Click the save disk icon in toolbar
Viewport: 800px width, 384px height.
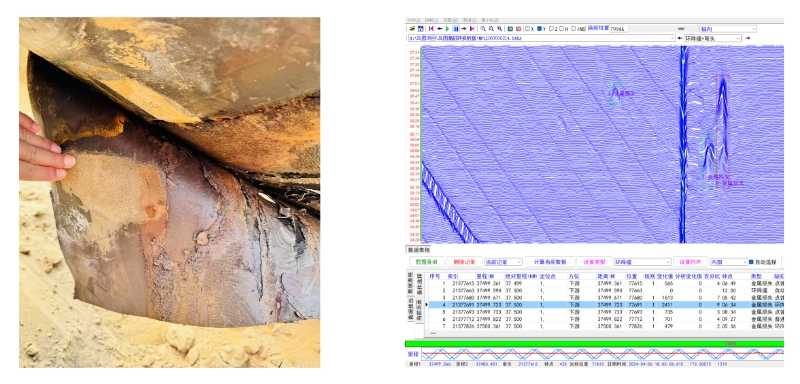[421, 29]
